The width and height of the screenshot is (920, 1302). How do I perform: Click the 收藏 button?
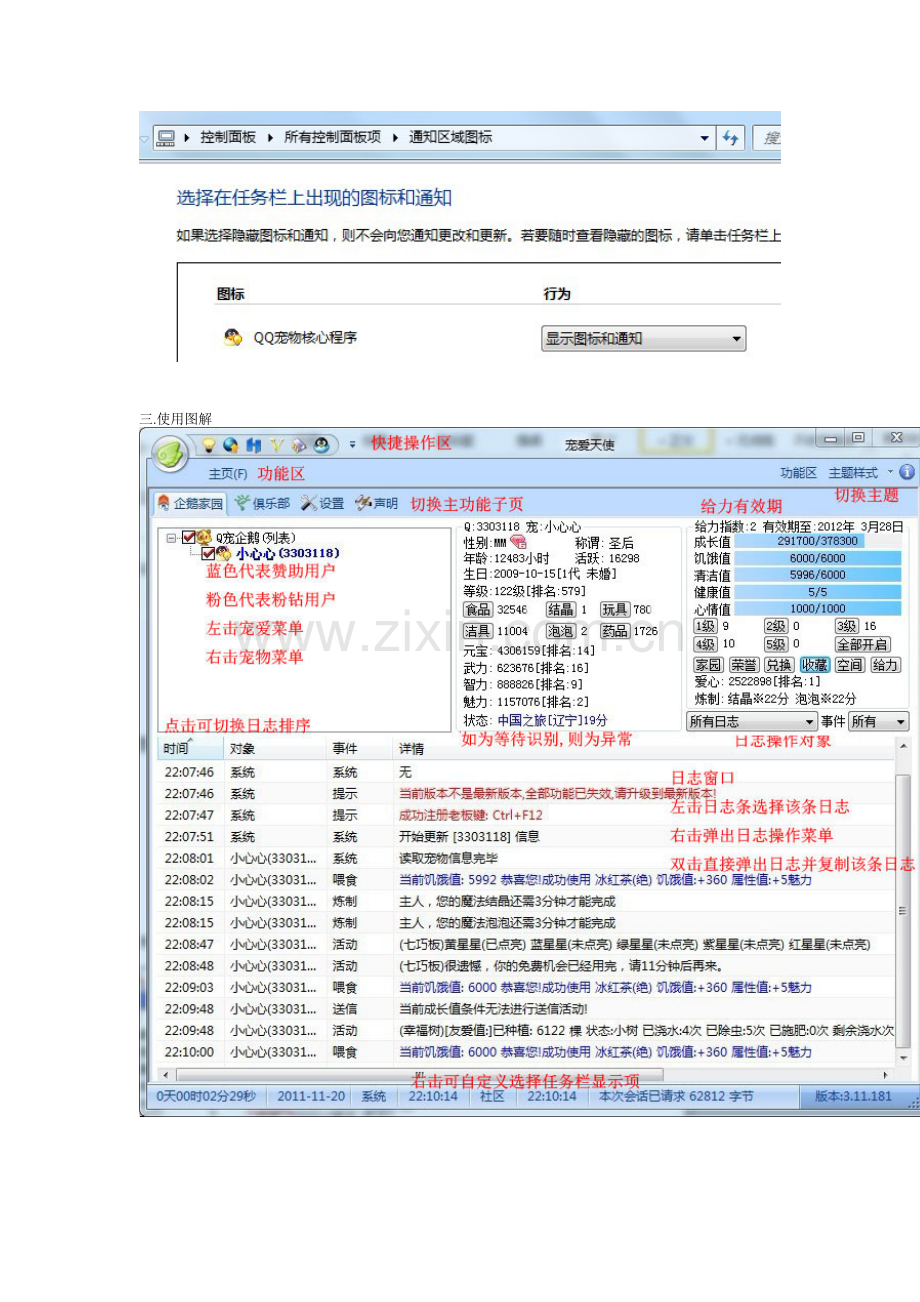815,665
